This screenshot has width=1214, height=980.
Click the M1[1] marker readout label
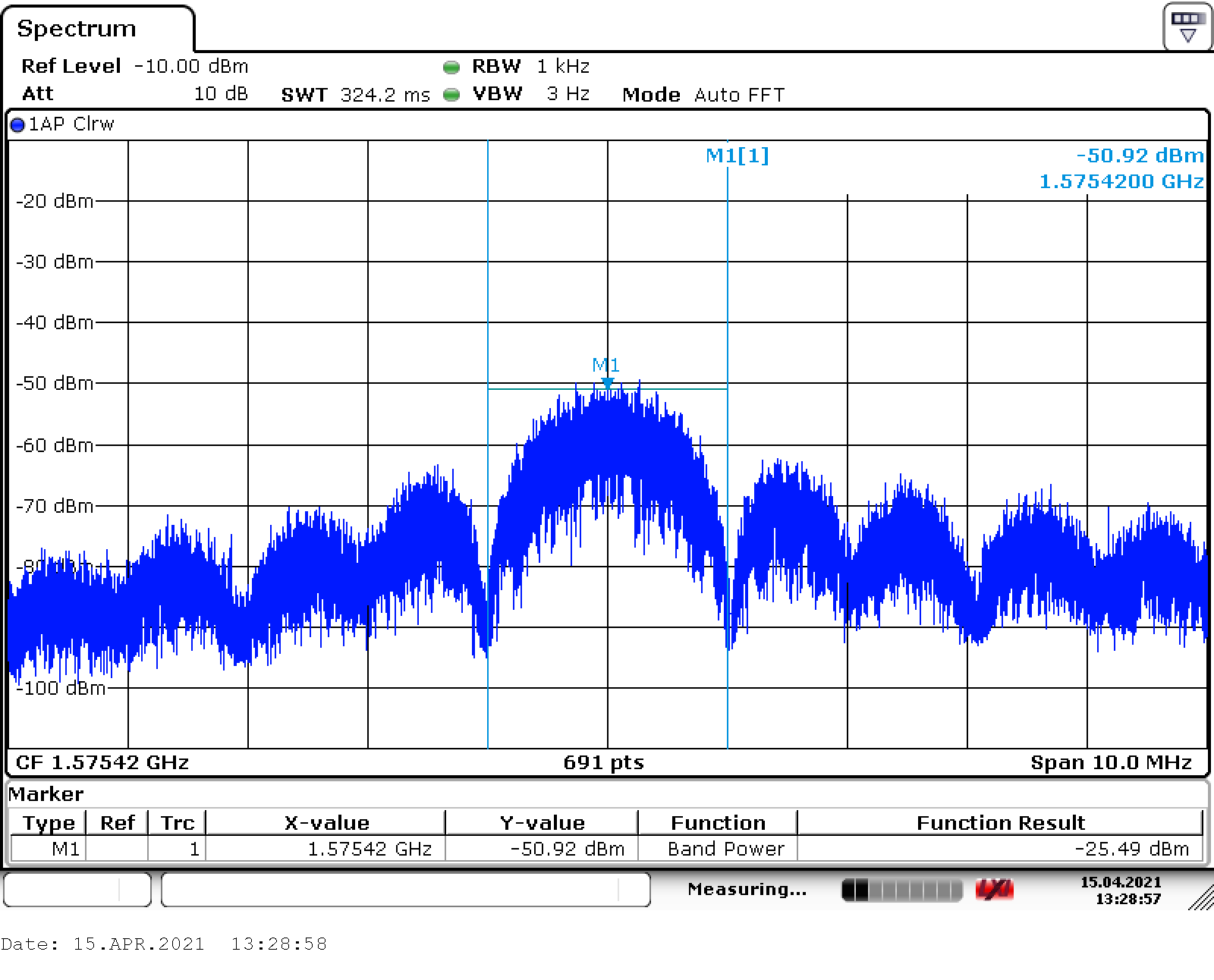pos(737,155)
